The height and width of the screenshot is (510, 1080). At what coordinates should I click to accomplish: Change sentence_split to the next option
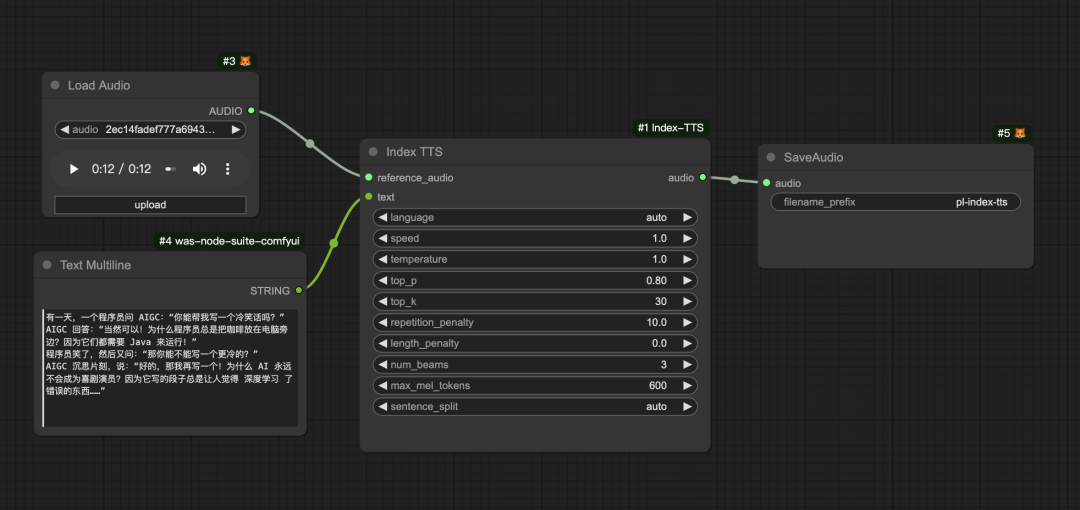(687, 407)
